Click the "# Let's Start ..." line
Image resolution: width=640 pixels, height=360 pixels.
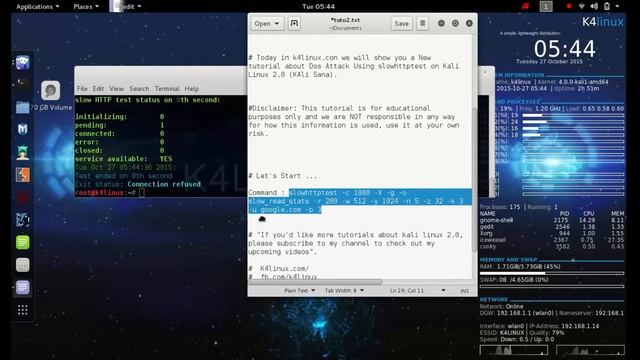(282, 176)
